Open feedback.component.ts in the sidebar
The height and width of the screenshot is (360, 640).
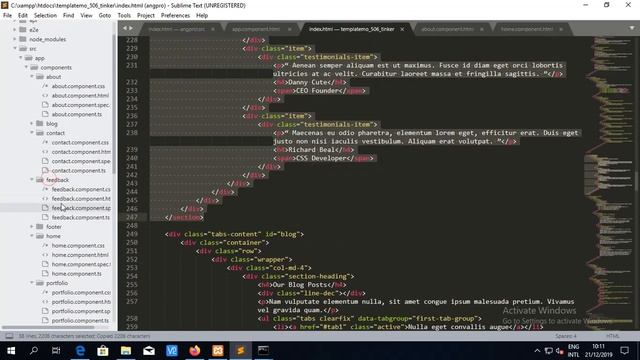pos(81,218)
